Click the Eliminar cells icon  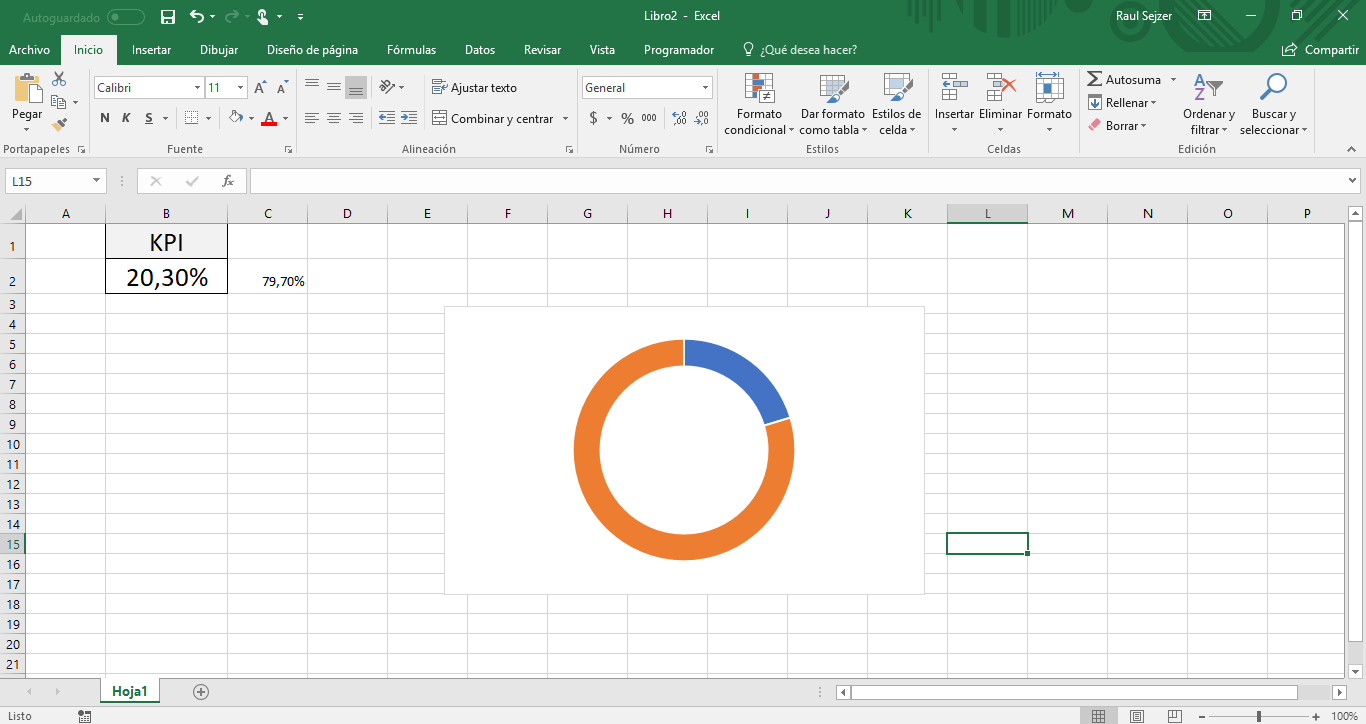click(1001, 88)
